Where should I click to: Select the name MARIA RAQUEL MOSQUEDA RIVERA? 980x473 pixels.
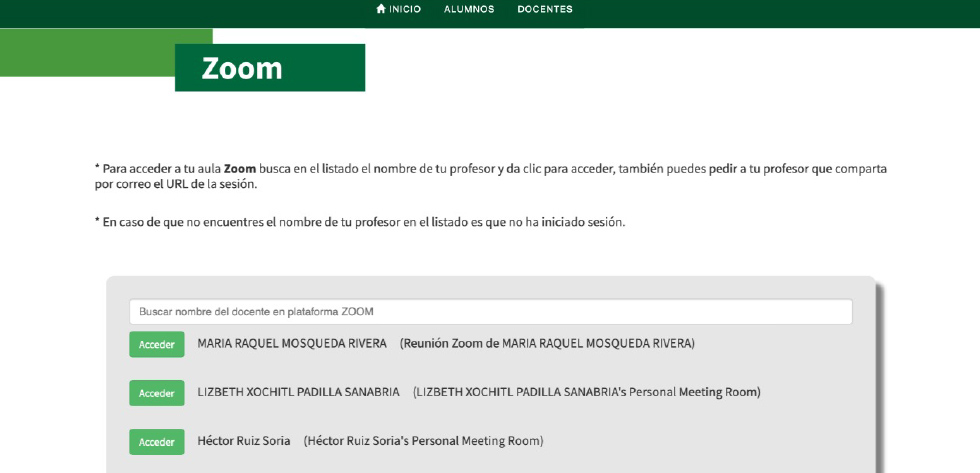[292, 344]
